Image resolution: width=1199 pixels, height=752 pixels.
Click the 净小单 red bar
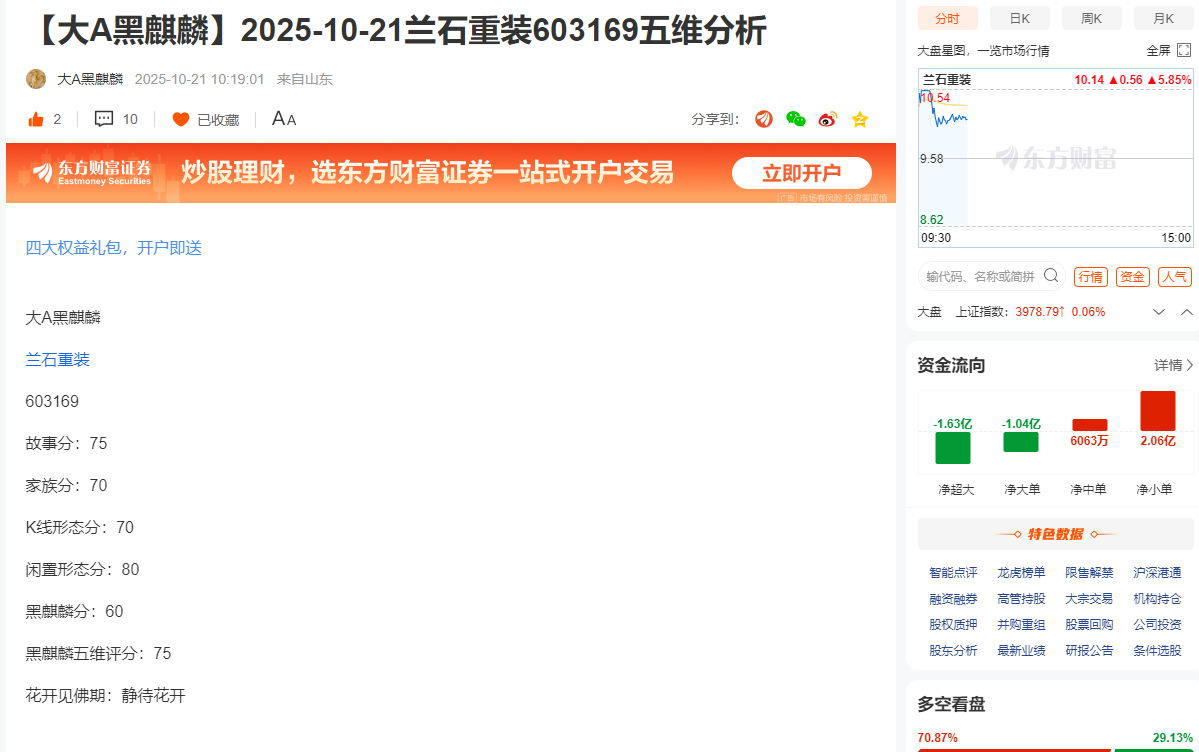coord(1158,411)
